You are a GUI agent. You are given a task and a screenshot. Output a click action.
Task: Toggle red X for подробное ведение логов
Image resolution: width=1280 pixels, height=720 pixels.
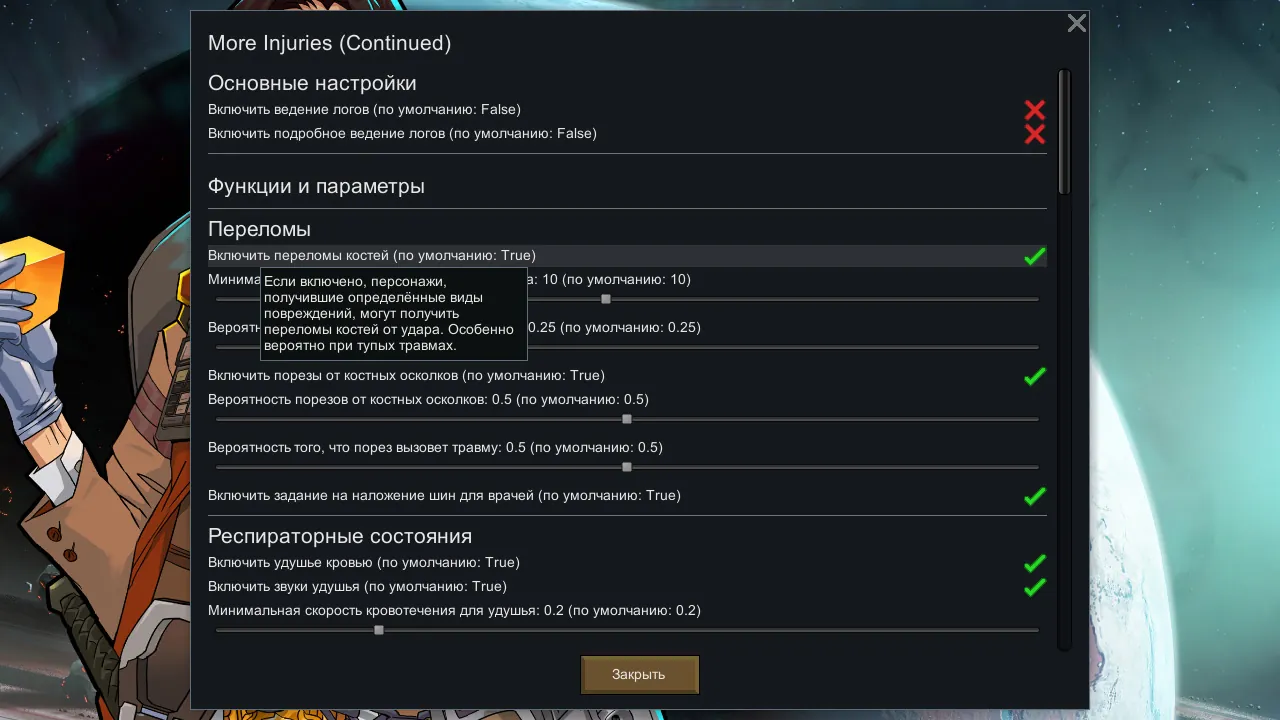[x=1035, y=134]
